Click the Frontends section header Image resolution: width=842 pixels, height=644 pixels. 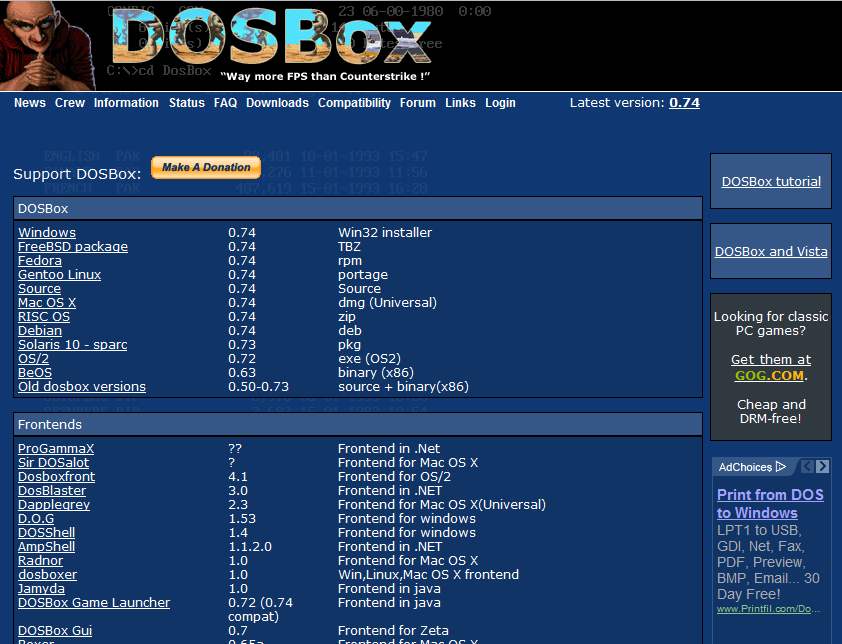click(x=358, y=424)
